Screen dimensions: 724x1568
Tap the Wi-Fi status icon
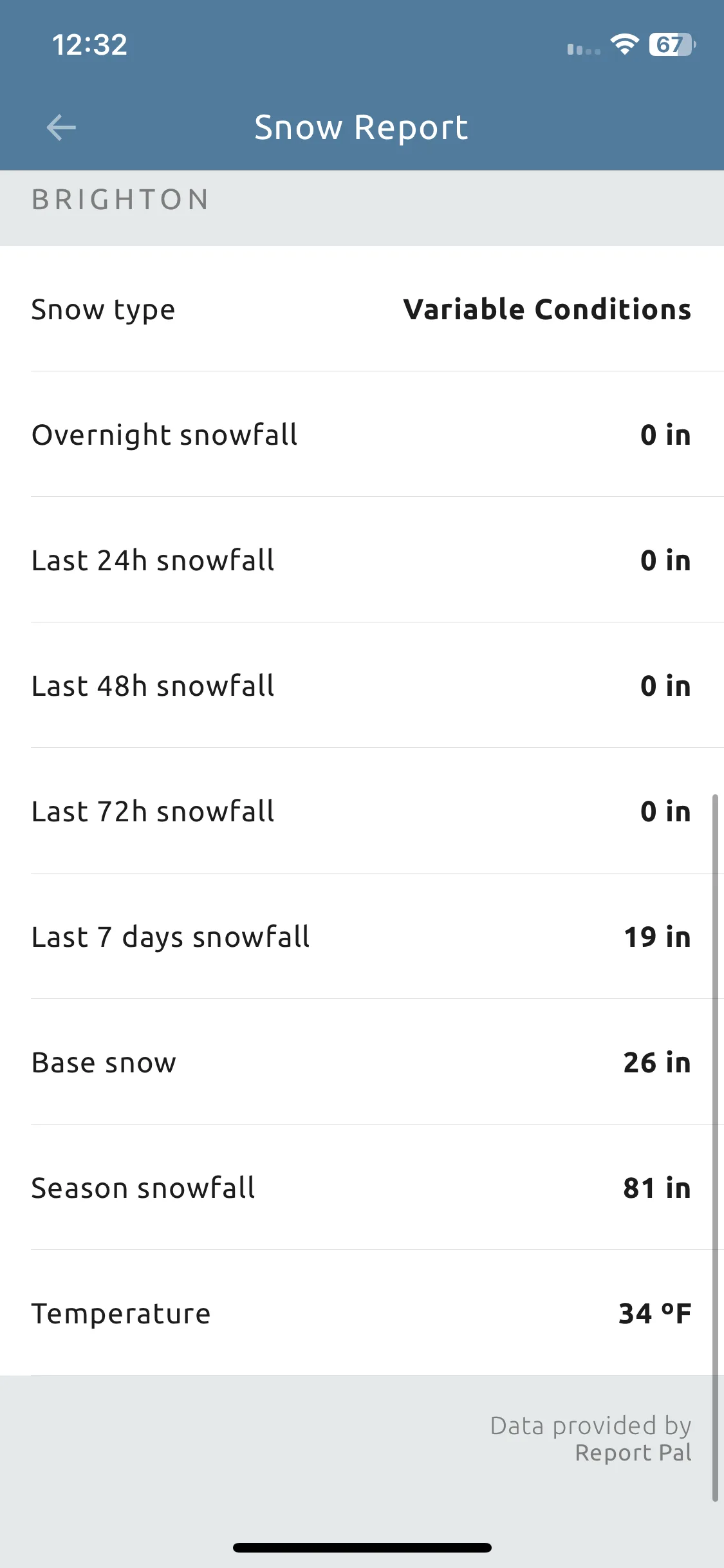(624, 44)
